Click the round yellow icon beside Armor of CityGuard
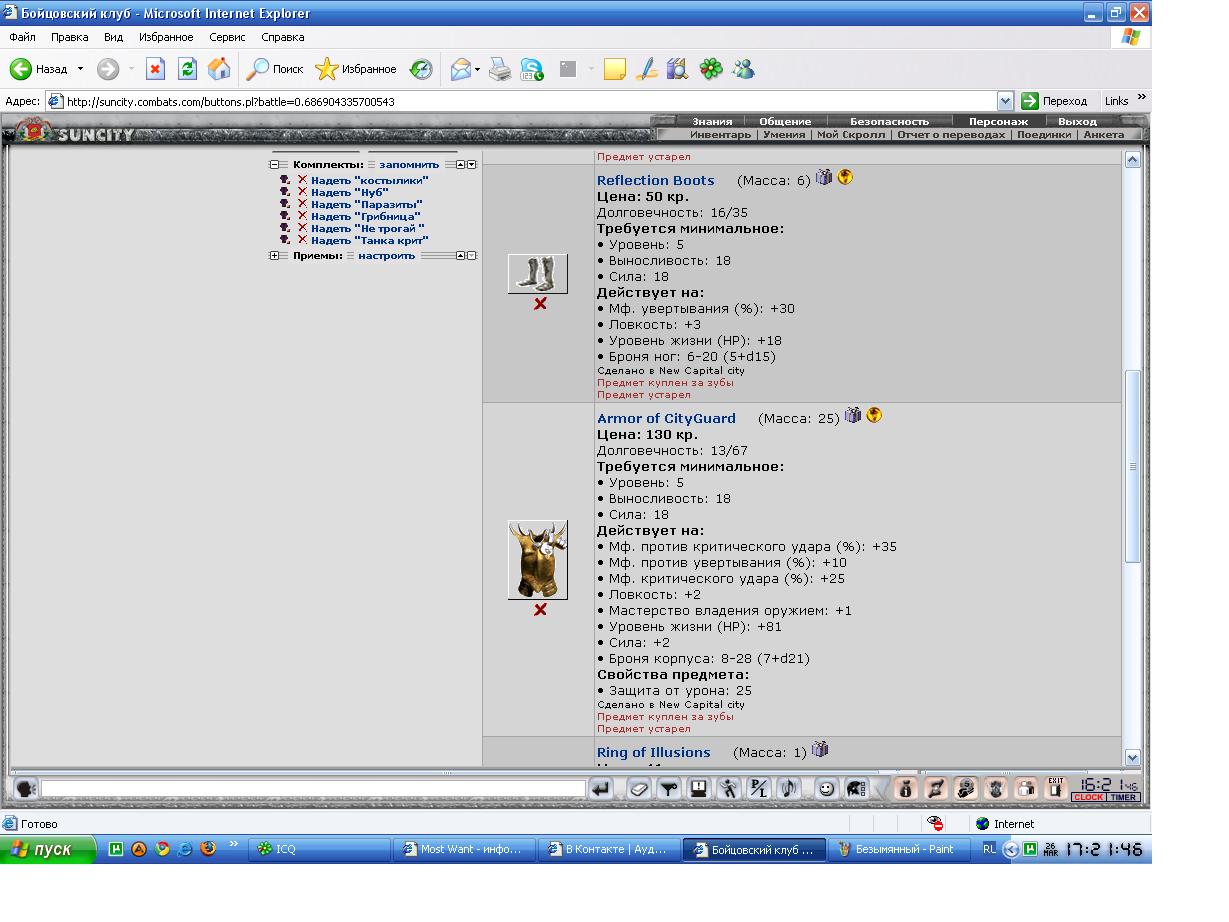Viewport: 1229px width, 922px height. [874, 416]
